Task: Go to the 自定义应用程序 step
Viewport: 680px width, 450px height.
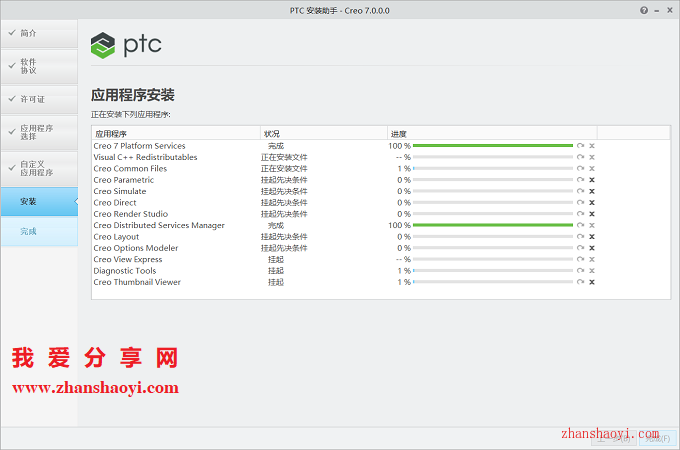Action: [39, 168]
